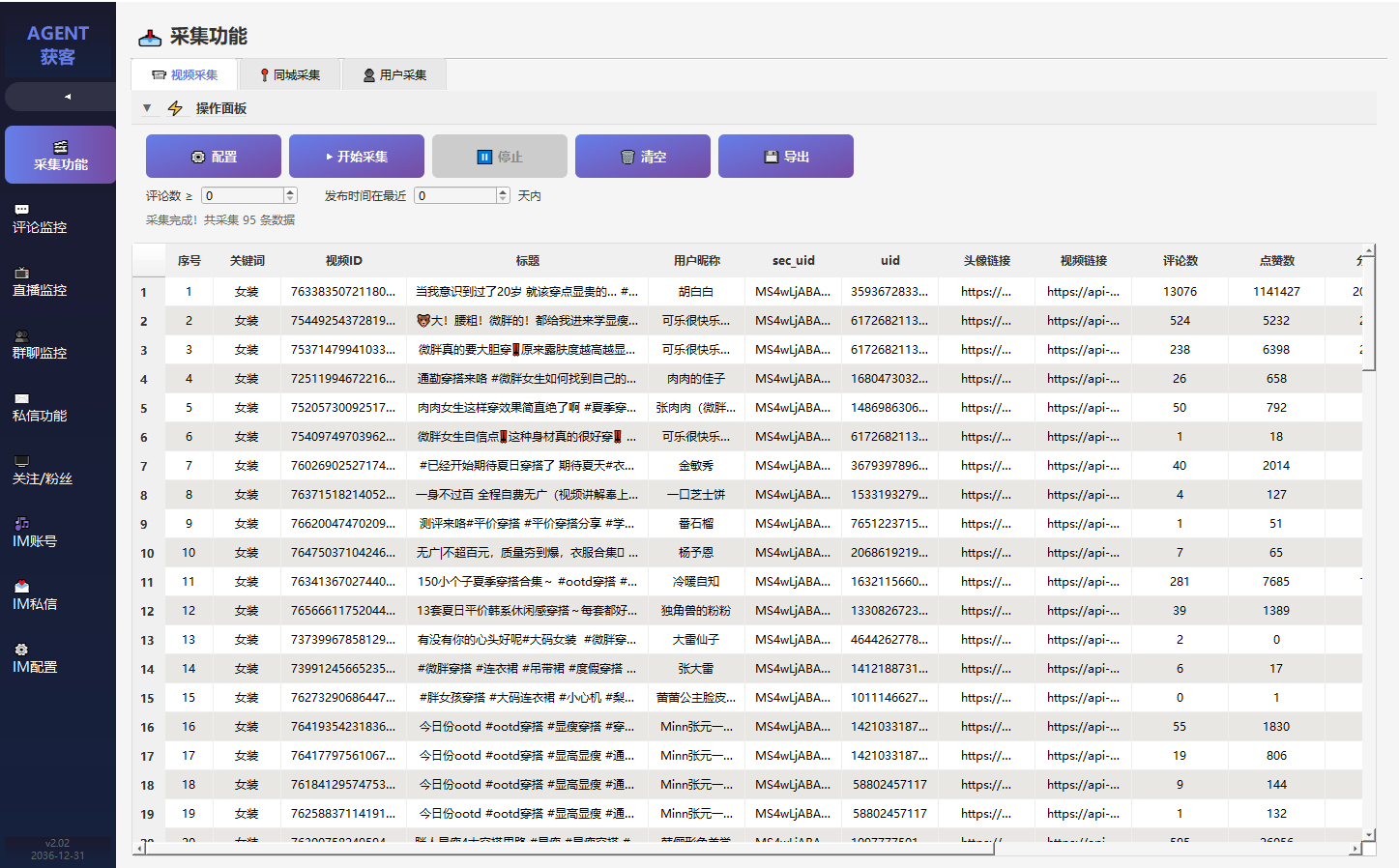
Task: Switch to the 用户采集 tab
Action: (394, 74)
